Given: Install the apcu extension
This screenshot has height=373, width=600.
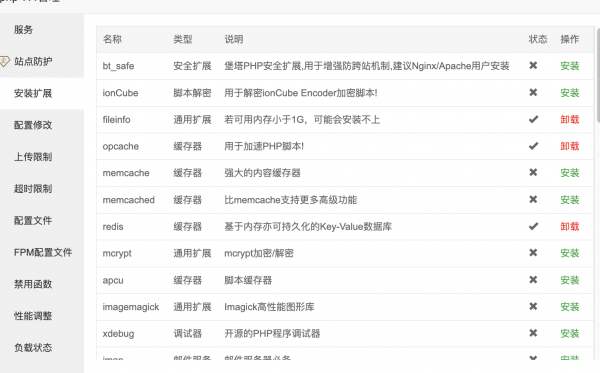Looking at the screenshot, I should point(570,280).
